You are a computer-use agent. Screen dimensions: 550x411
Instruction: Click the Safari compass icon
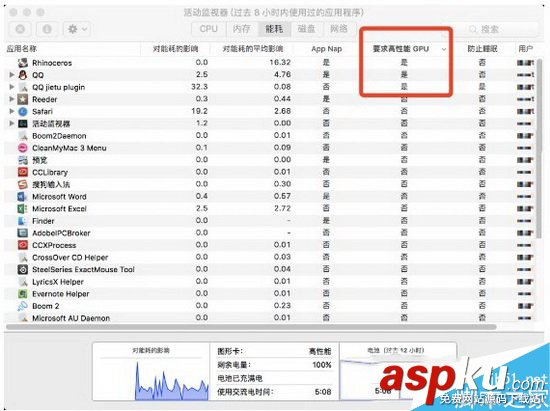(x=23, y=111)
